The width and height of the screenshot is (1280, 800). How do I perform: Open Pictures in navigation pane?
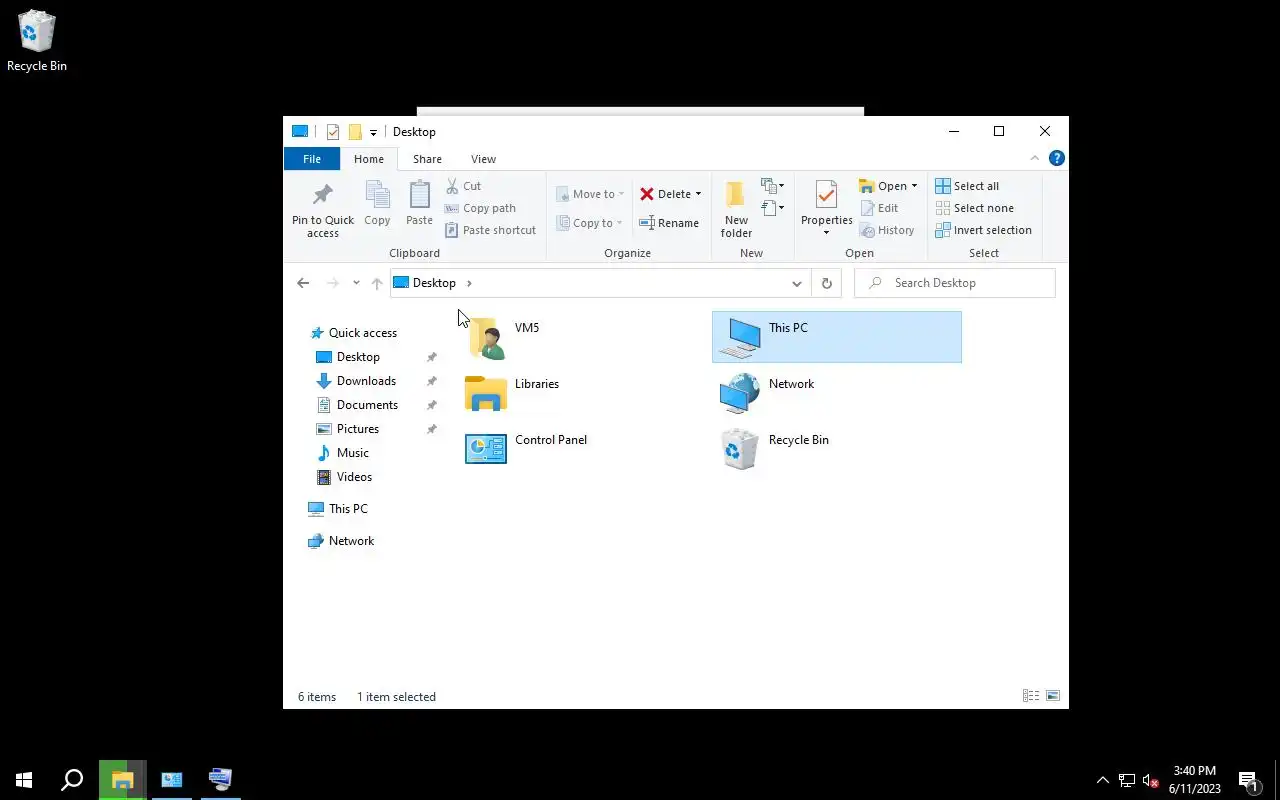(x=358, y=429)
